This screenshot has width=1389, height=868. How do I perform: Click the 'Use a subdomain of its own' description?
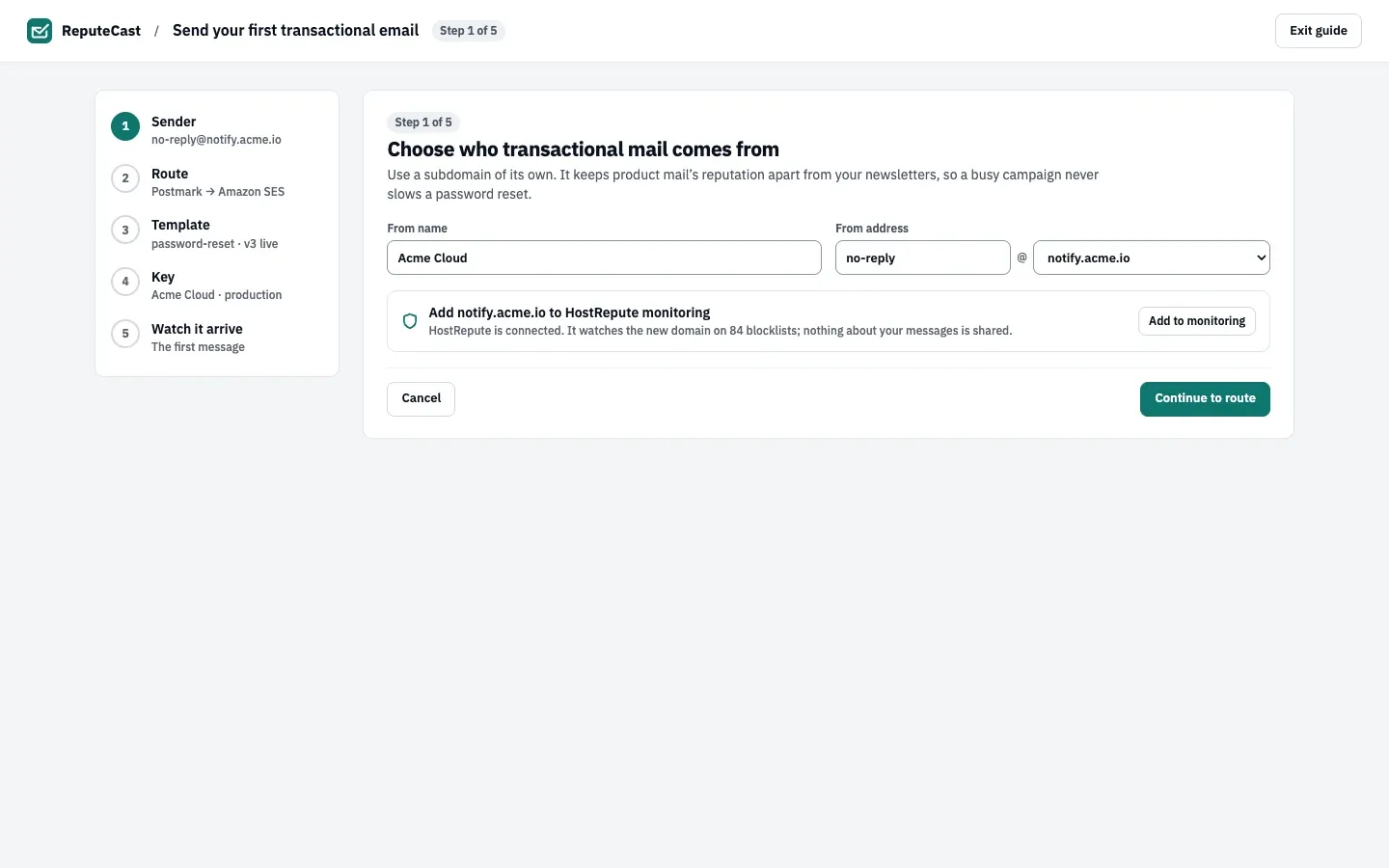tap(743, 184)
